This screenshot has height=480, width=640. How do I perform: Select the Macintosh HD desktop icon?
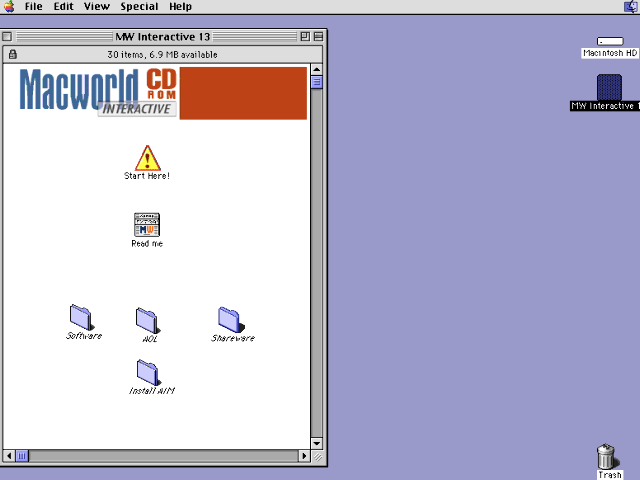[x=610, y=41]
